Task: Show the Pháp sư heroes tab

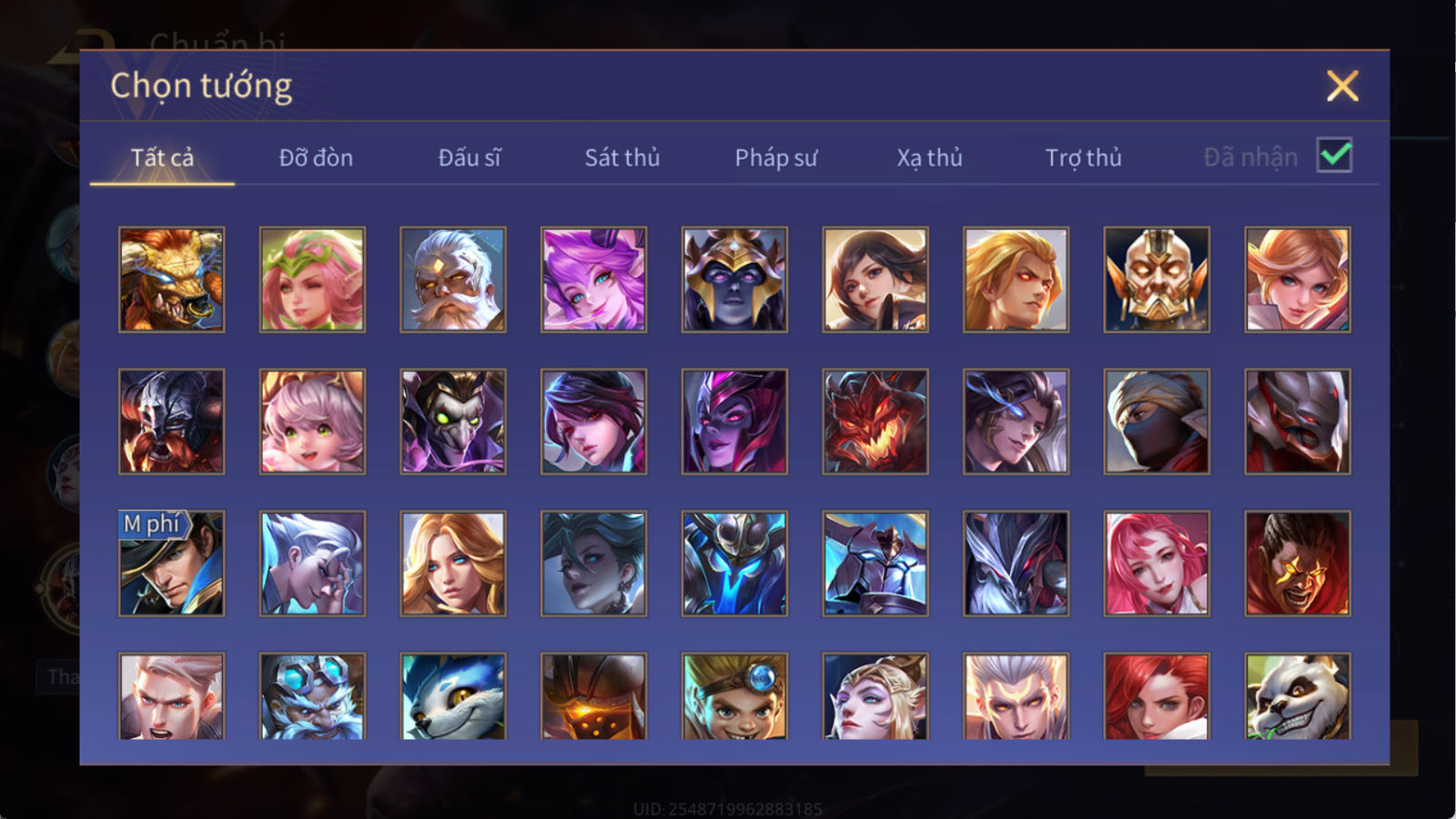Action: 776,157
